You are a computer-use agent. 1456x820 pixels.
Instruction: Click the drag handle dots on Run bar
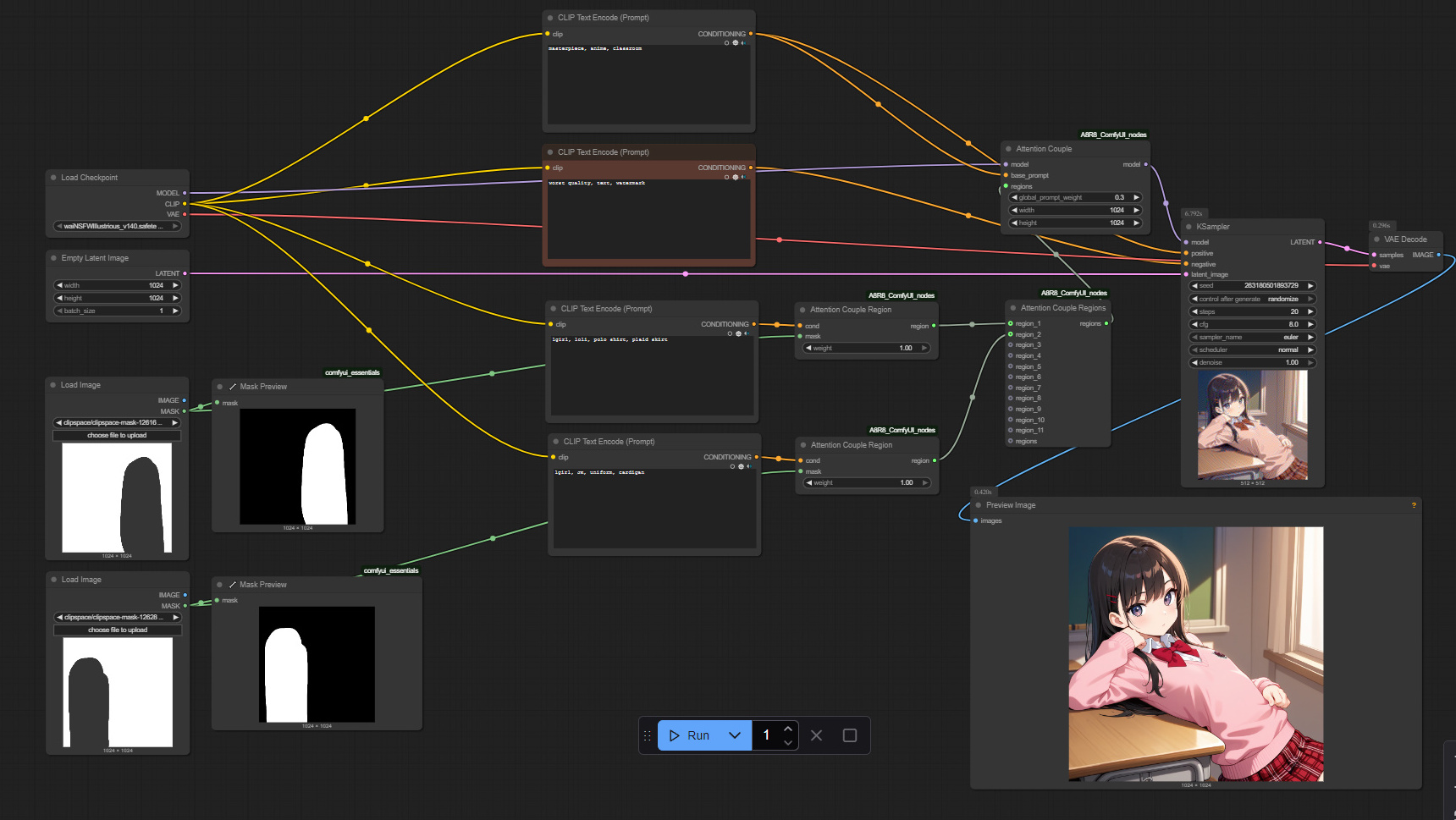coord(648,735)
